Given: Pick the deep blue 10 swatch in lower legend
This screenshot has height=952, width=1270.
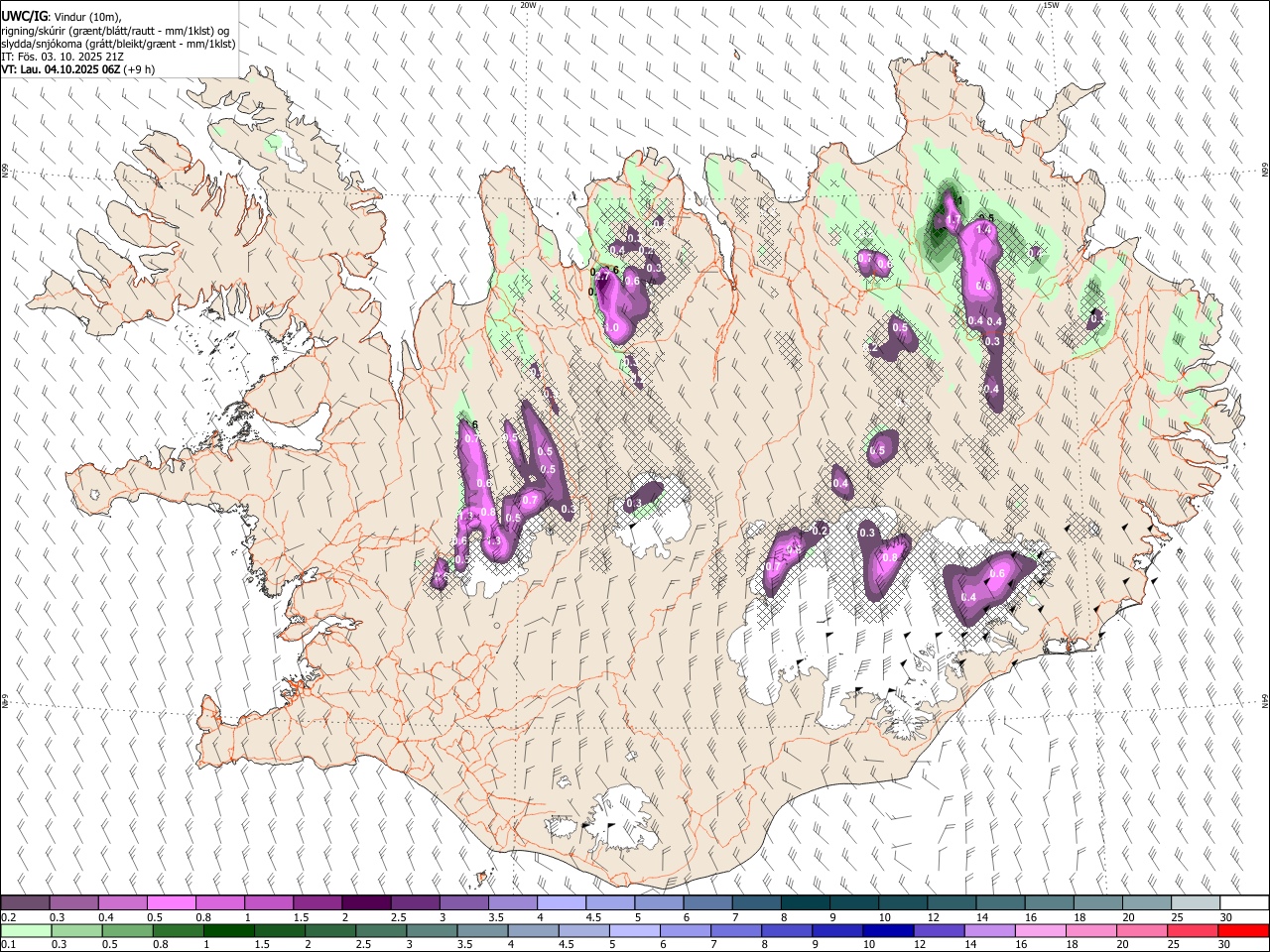Looking at the screenshot, I should tap(888, 931).
